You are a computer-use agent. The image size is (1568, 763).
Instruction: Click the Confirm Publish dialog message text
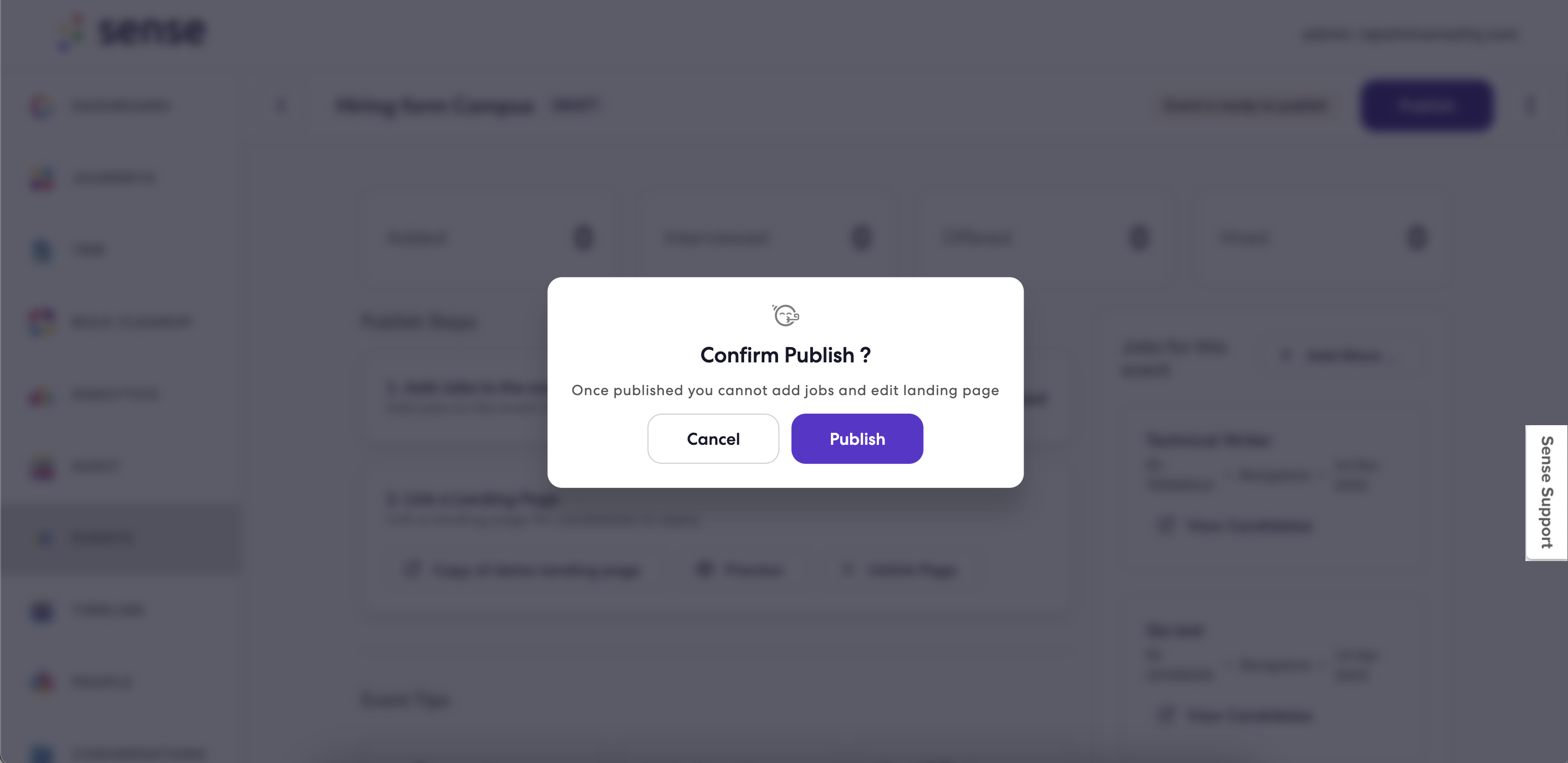[x=785, y=390]
